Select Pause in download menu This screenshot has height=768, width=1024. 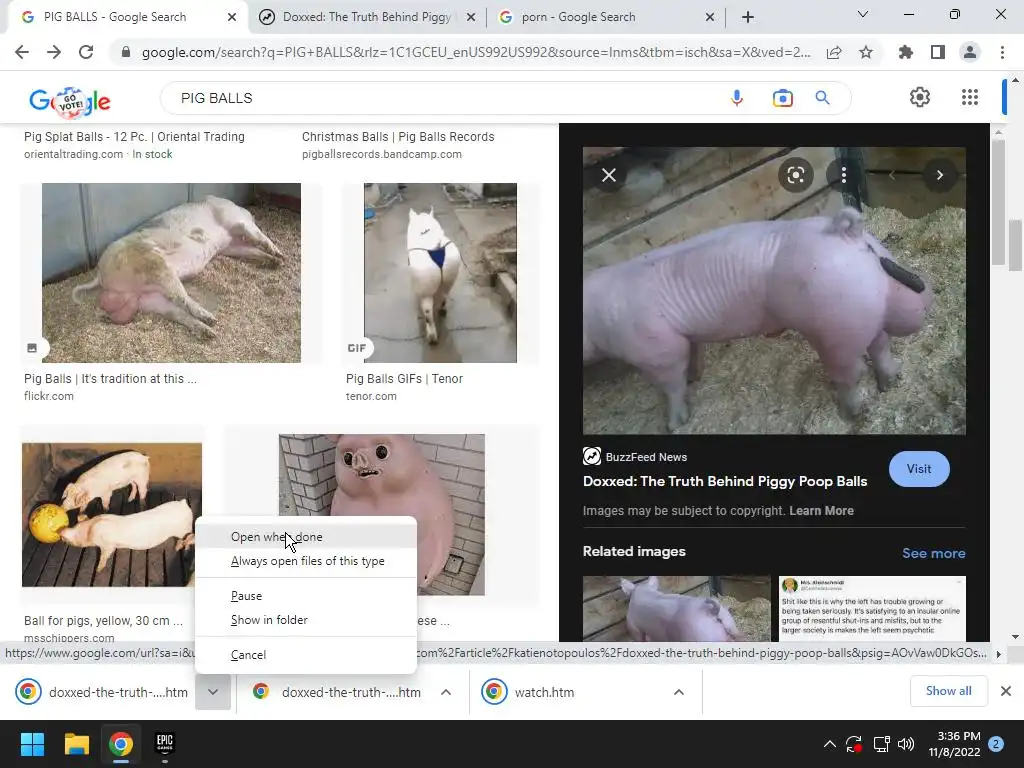306,596
